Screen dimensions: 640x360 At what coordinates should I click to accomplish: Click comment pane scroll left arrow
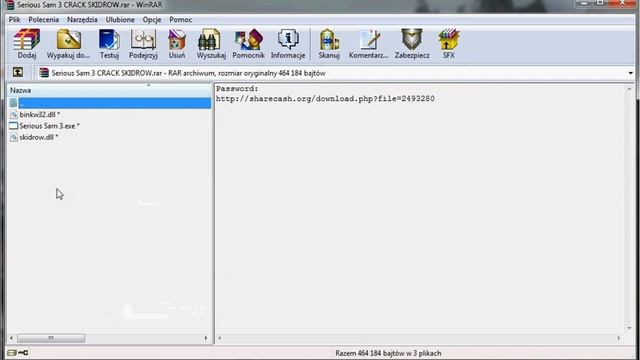220,338
